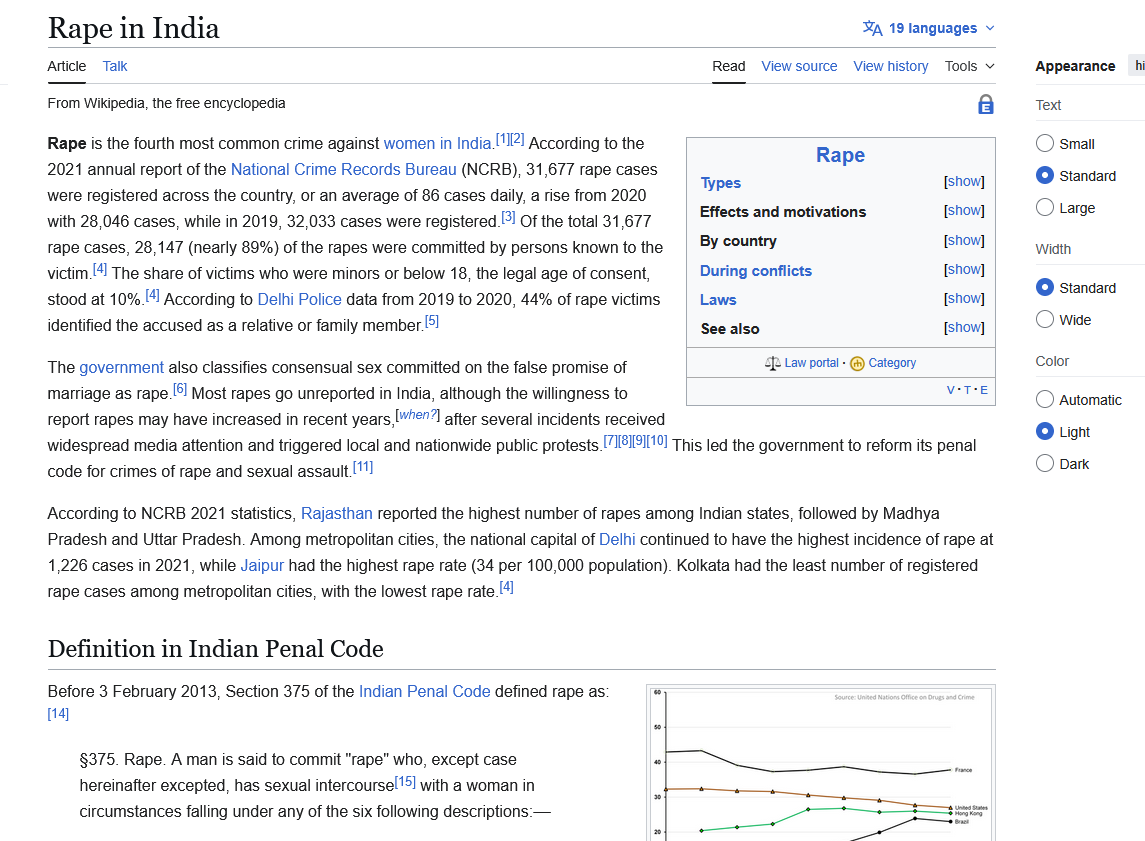1145x841 pixels.
Task: Open the Rajasthan link
Action: [337, 513]
